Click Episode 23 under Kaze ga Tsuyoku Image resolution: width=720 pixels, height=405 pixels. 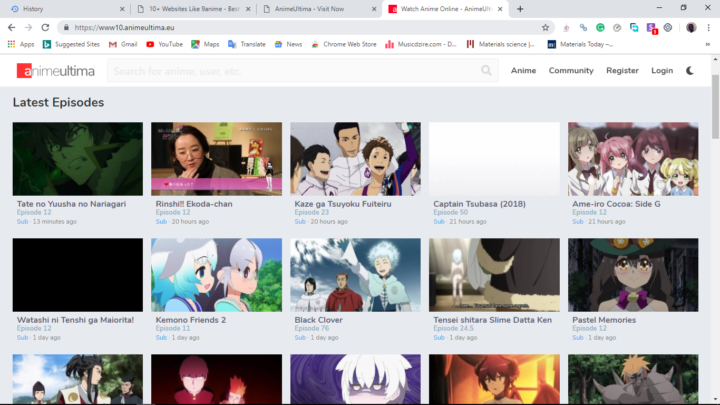[x=311, y=212]
